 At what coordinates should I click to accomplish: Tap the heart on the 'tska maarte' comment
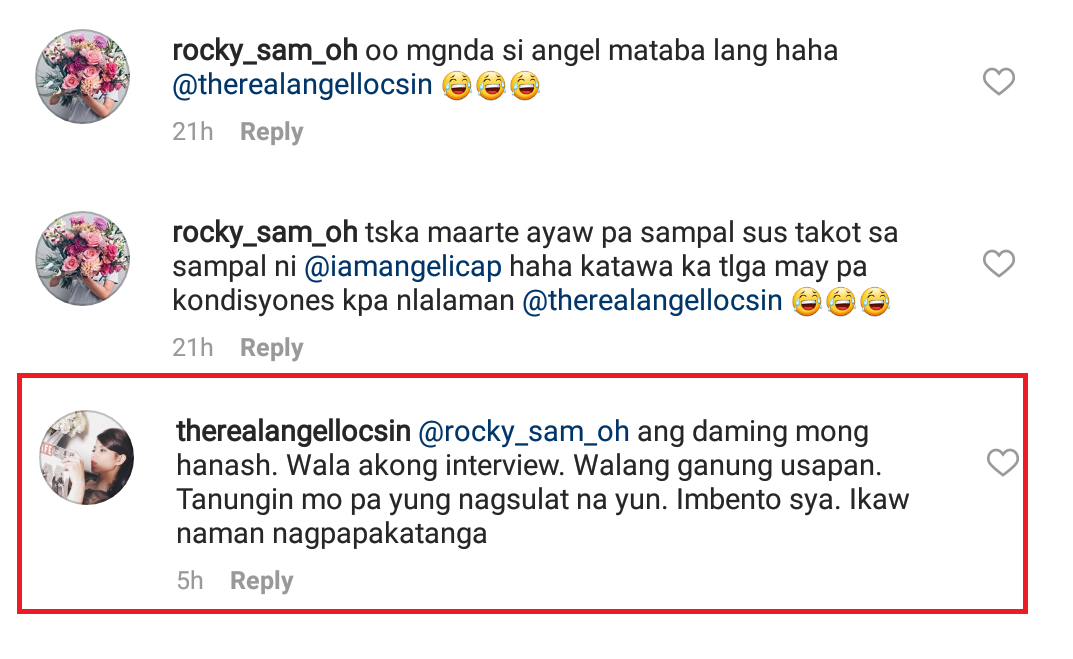tap(999, 264)
